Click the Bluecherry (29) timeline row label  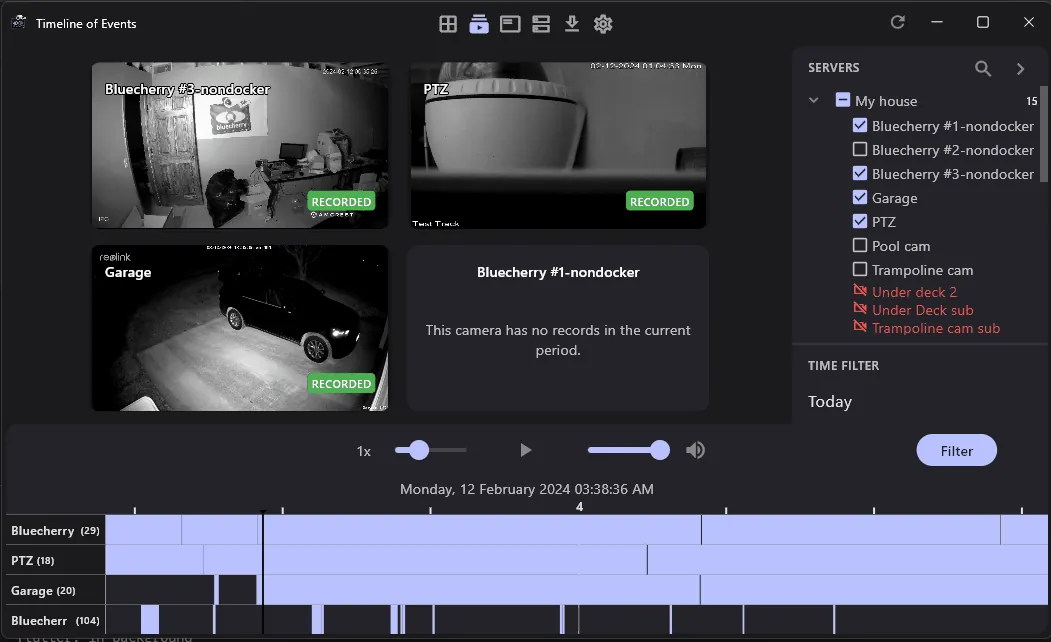55,530
